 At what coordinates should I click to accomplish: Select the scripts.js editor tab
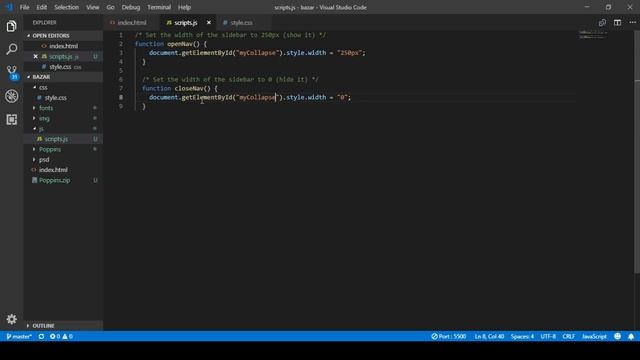click(186, 23)
